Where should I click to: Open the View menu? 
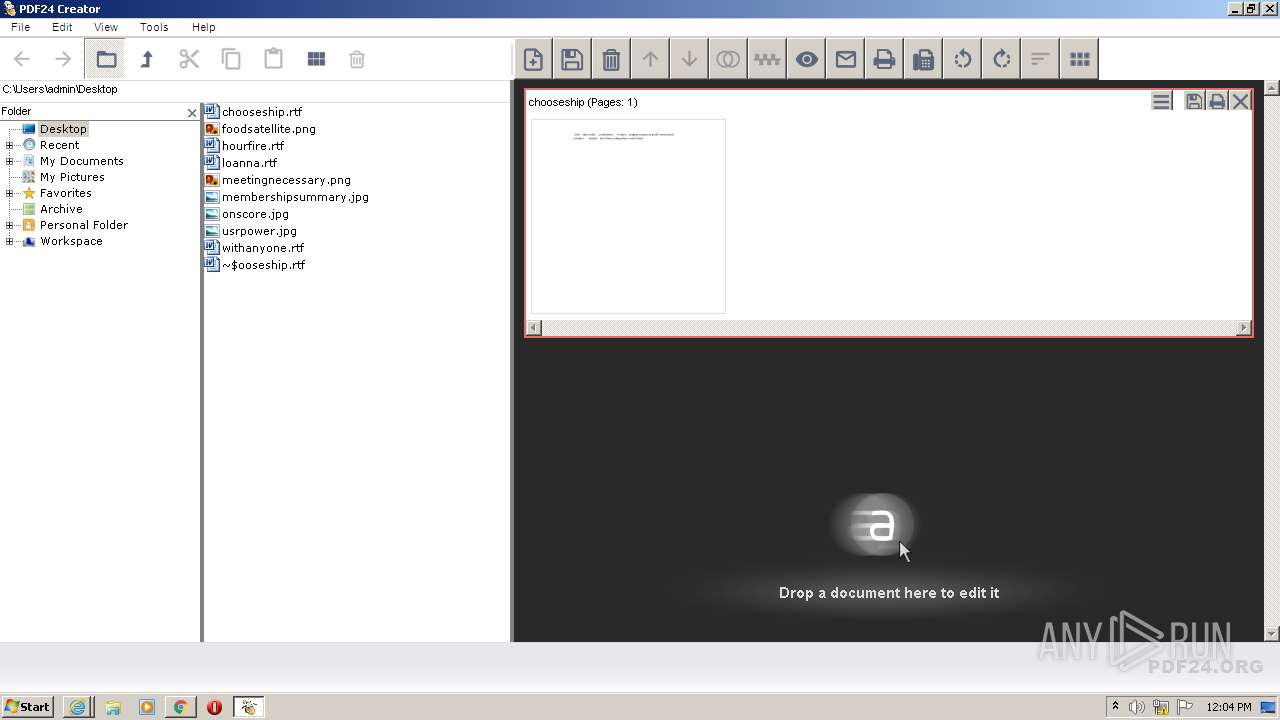pos(105,27)
